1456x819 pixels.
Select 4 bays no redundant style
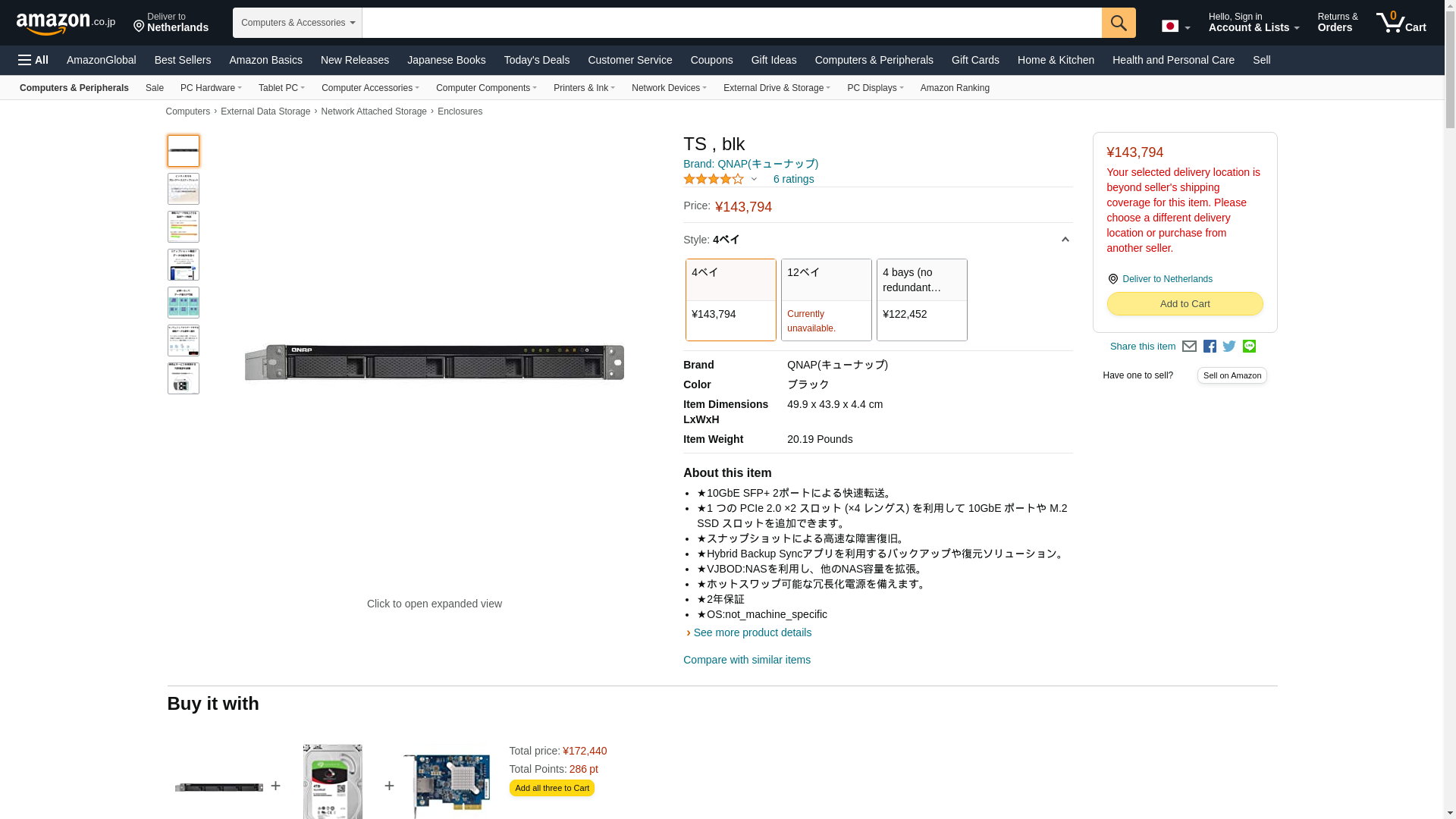[921, 300]
